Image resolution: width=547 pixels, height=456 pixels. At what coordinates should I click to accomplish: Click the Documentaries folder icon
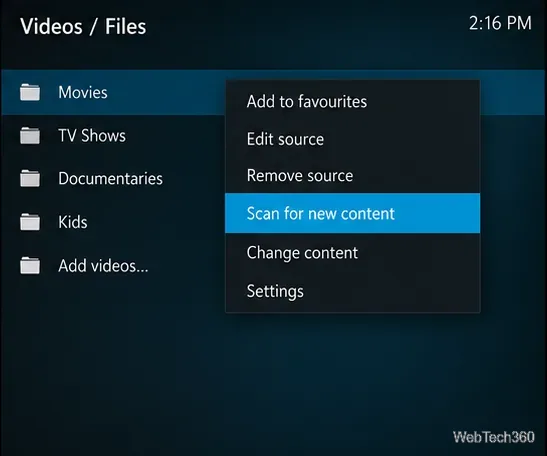point(30,179)
